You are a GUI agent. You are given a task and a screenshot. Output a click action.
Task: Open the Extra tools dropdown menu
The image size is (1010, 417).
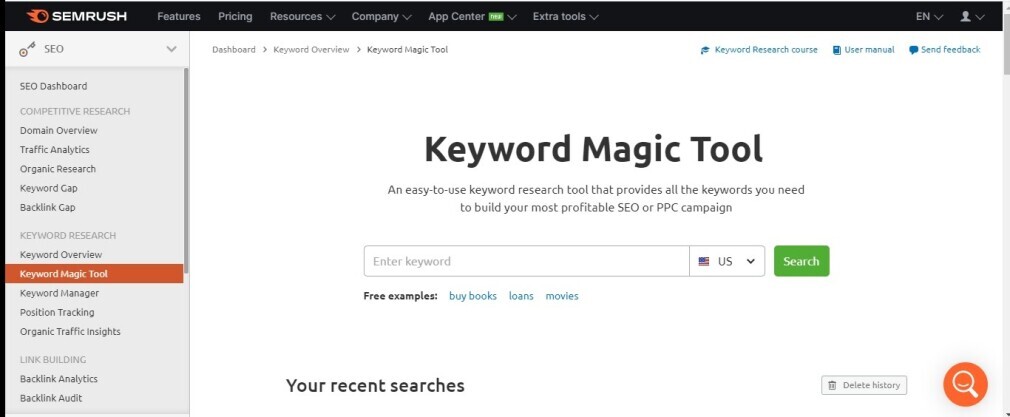click(x=565, y=17)
